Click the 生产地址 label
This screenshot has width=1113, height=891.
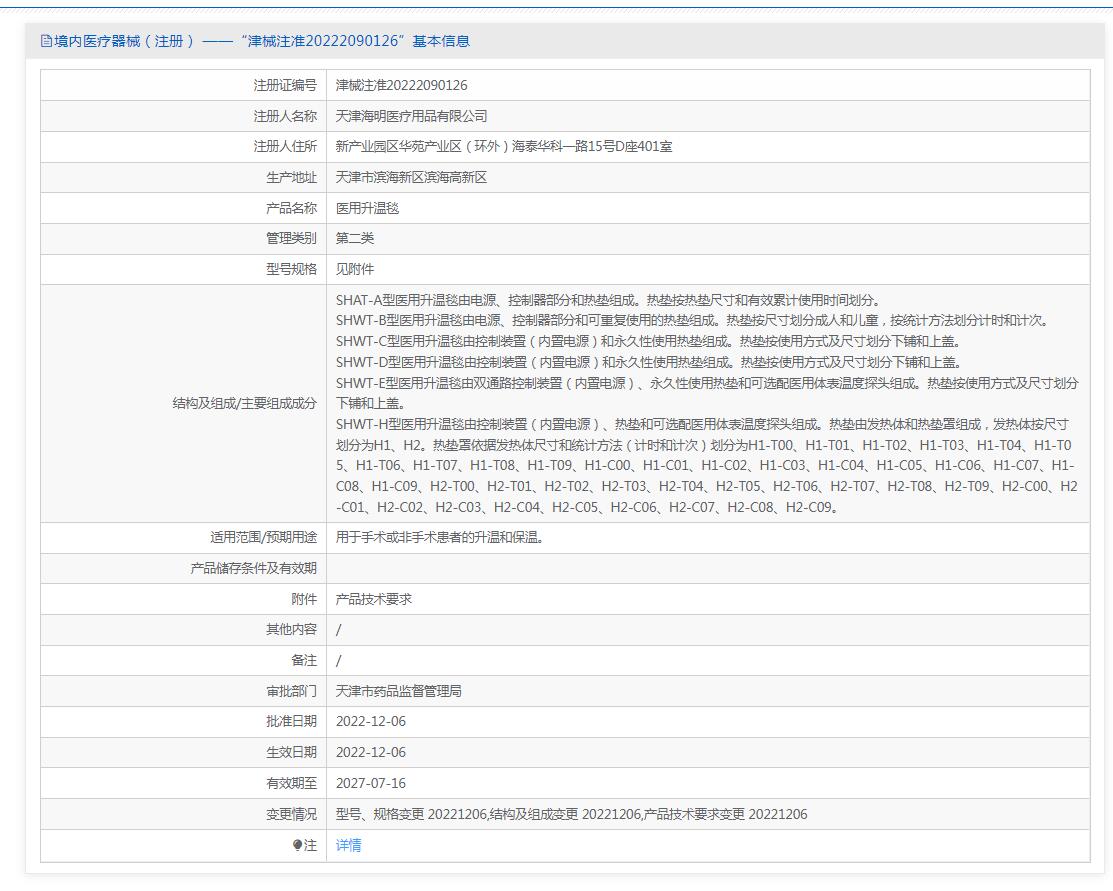[292, 177]
